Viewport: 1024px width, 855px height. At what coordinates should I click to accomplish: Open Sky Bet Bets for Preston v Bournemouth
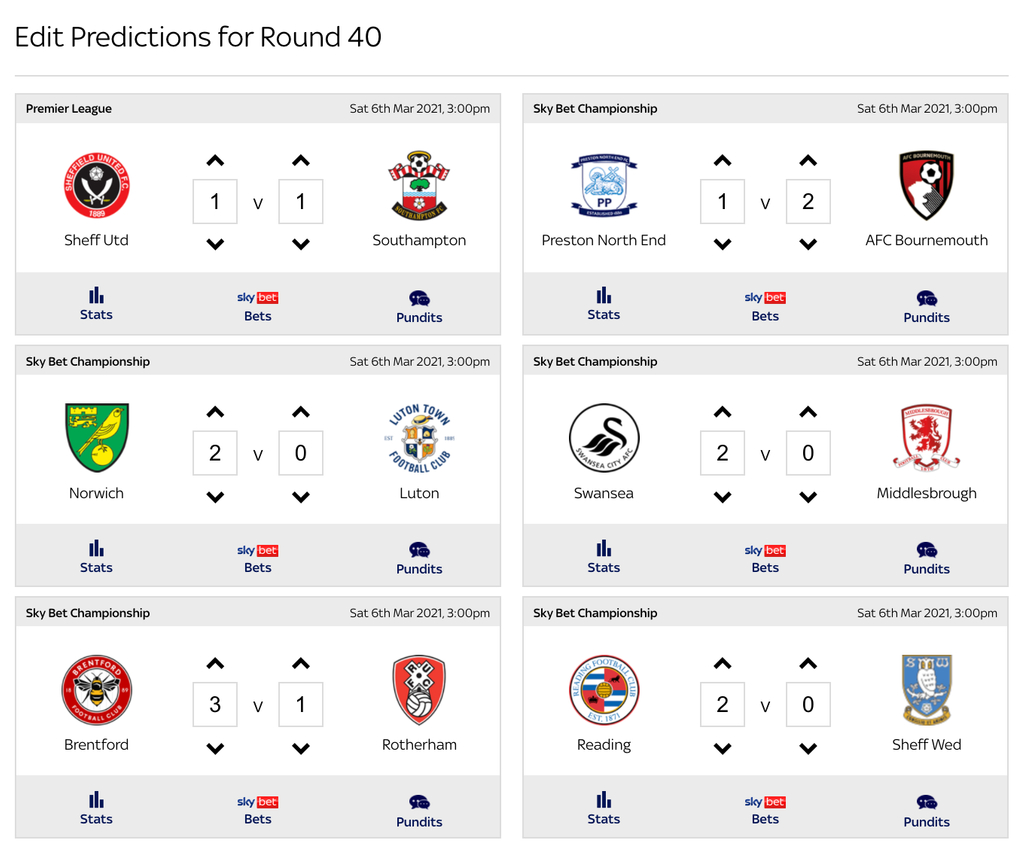(765, 306)
